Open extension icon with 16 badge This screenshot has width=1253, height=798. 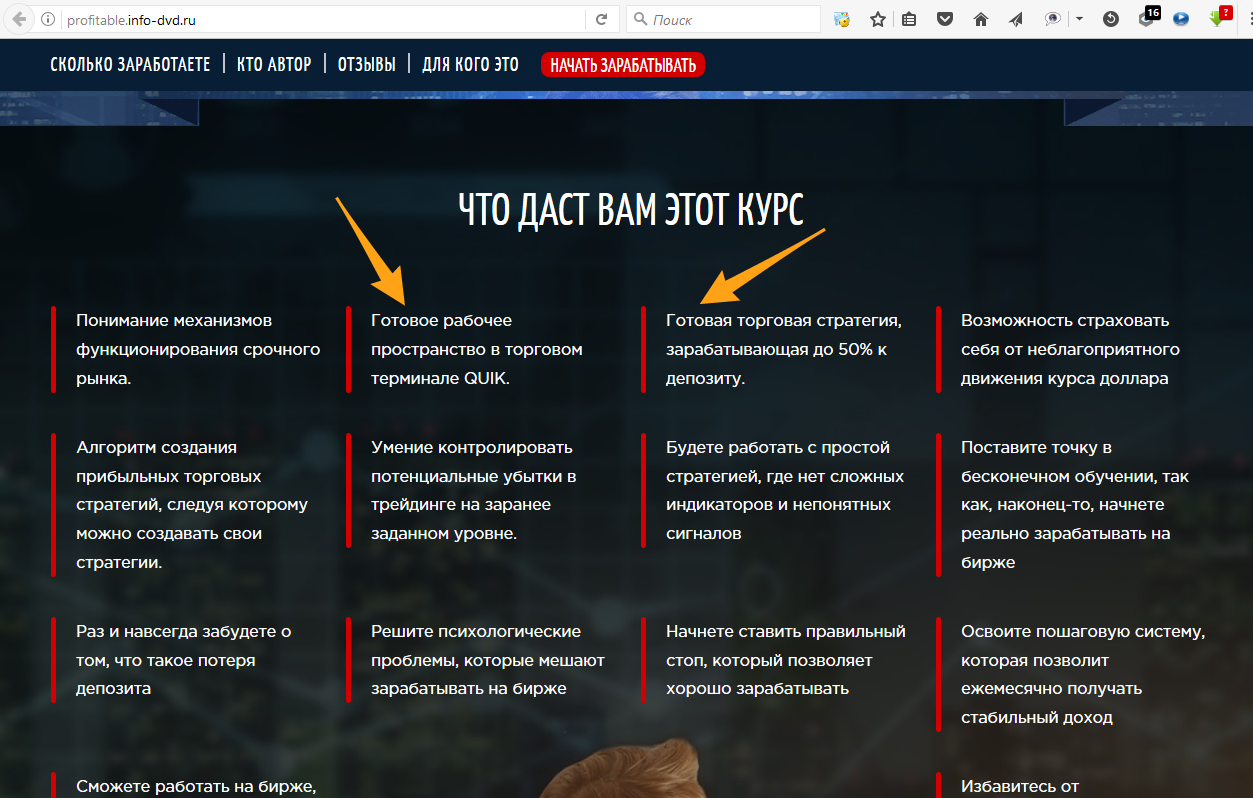[x=1148, y=17]
